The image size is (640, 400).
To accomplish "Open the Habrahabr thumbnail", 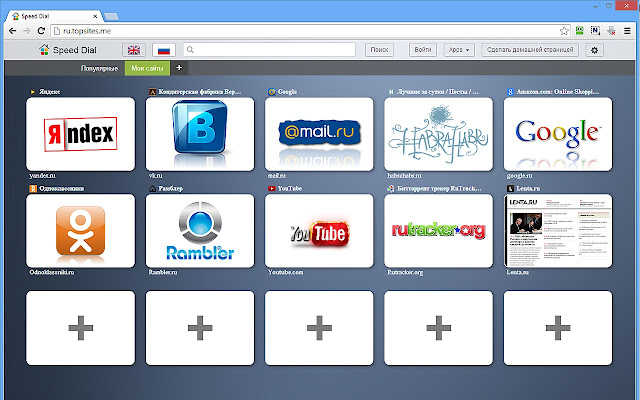I will click(x=438, y=134).
